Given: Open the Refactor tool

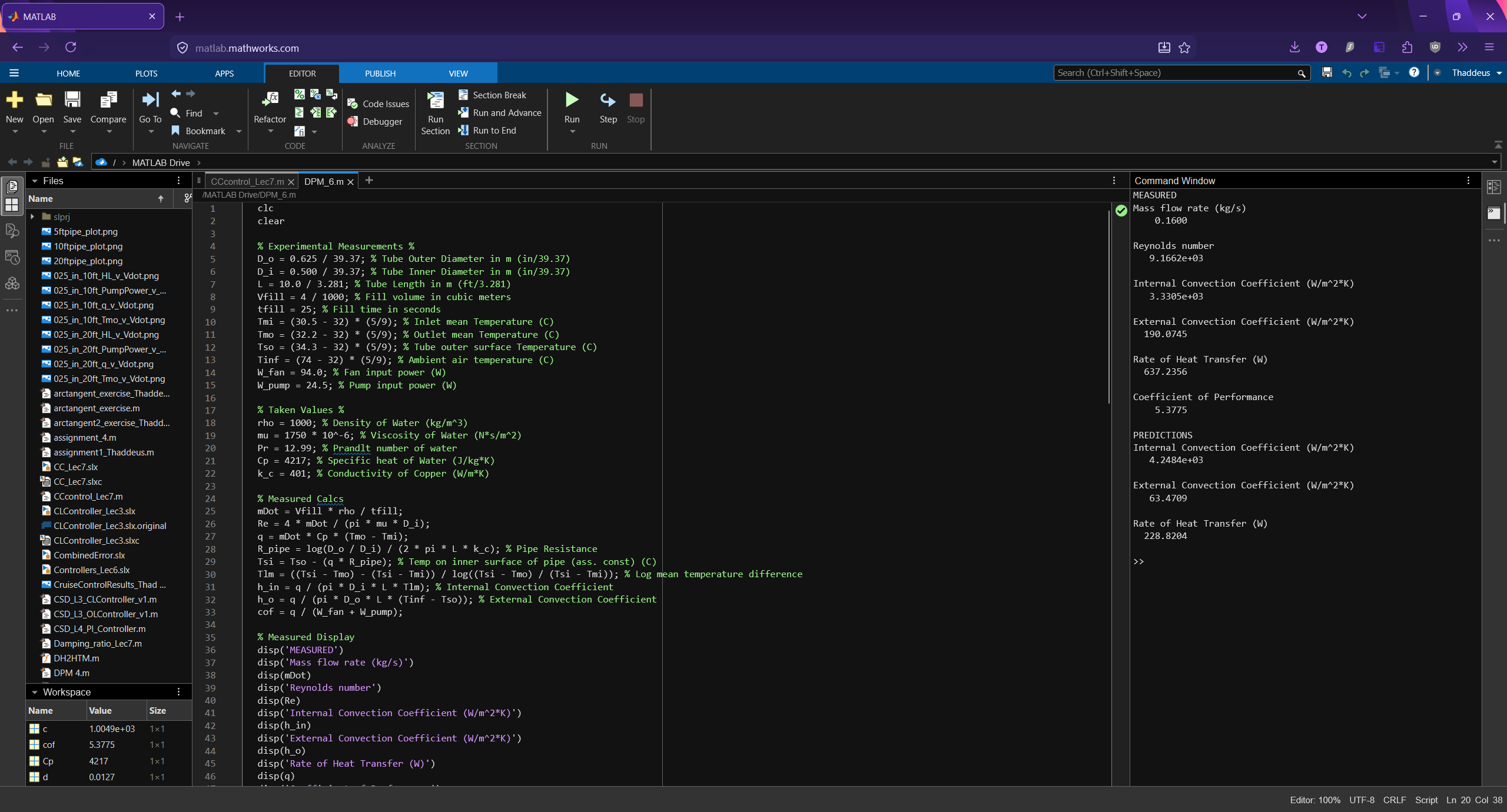Looking at the screenshot, I should [270, 100].
